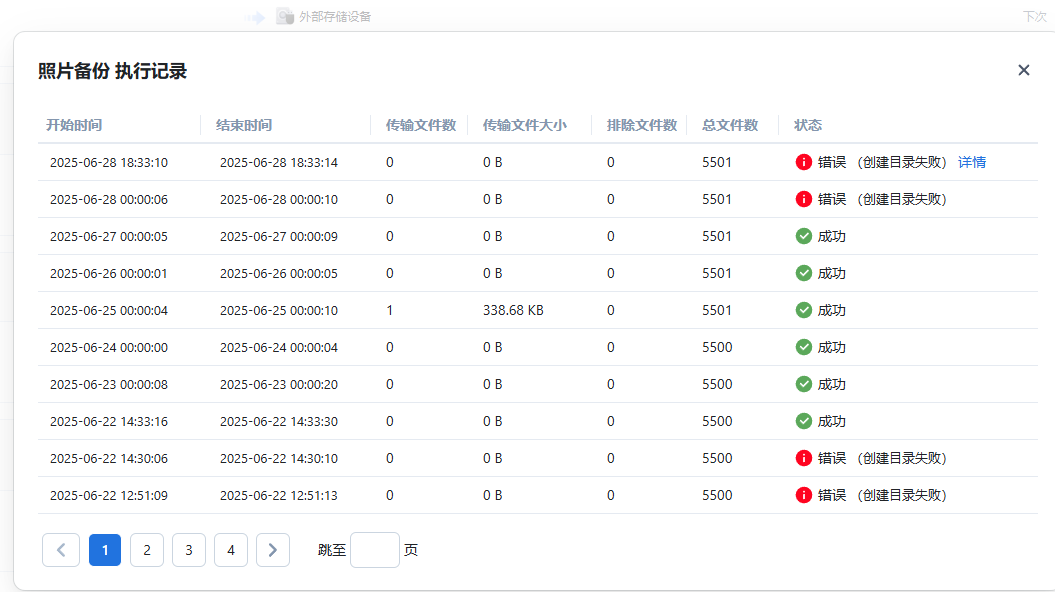
Task: Switch to page 4
Action: pos(231,550)
